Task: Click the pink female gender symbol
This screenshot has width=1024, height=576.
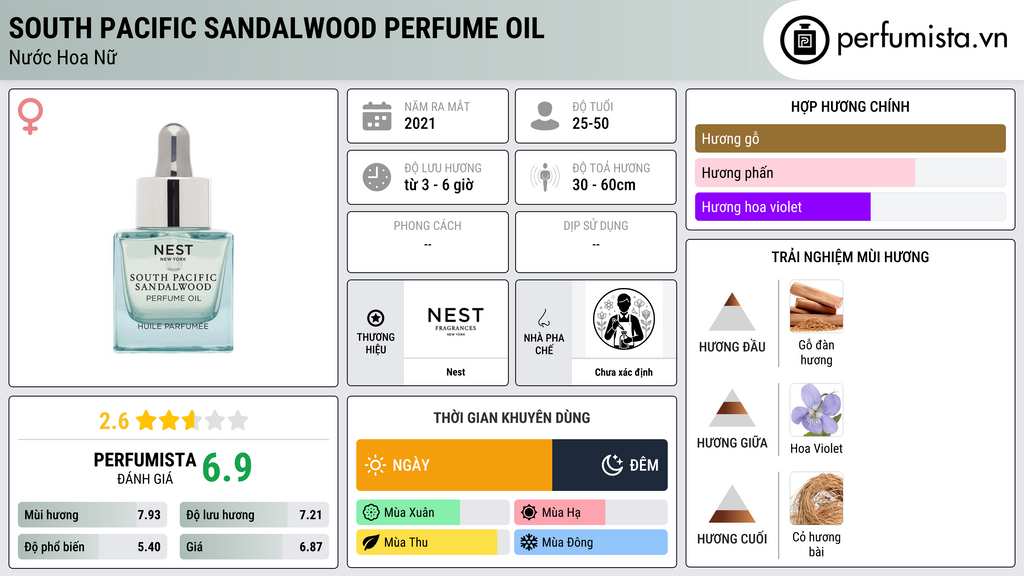Action: [x=30, y=116]
